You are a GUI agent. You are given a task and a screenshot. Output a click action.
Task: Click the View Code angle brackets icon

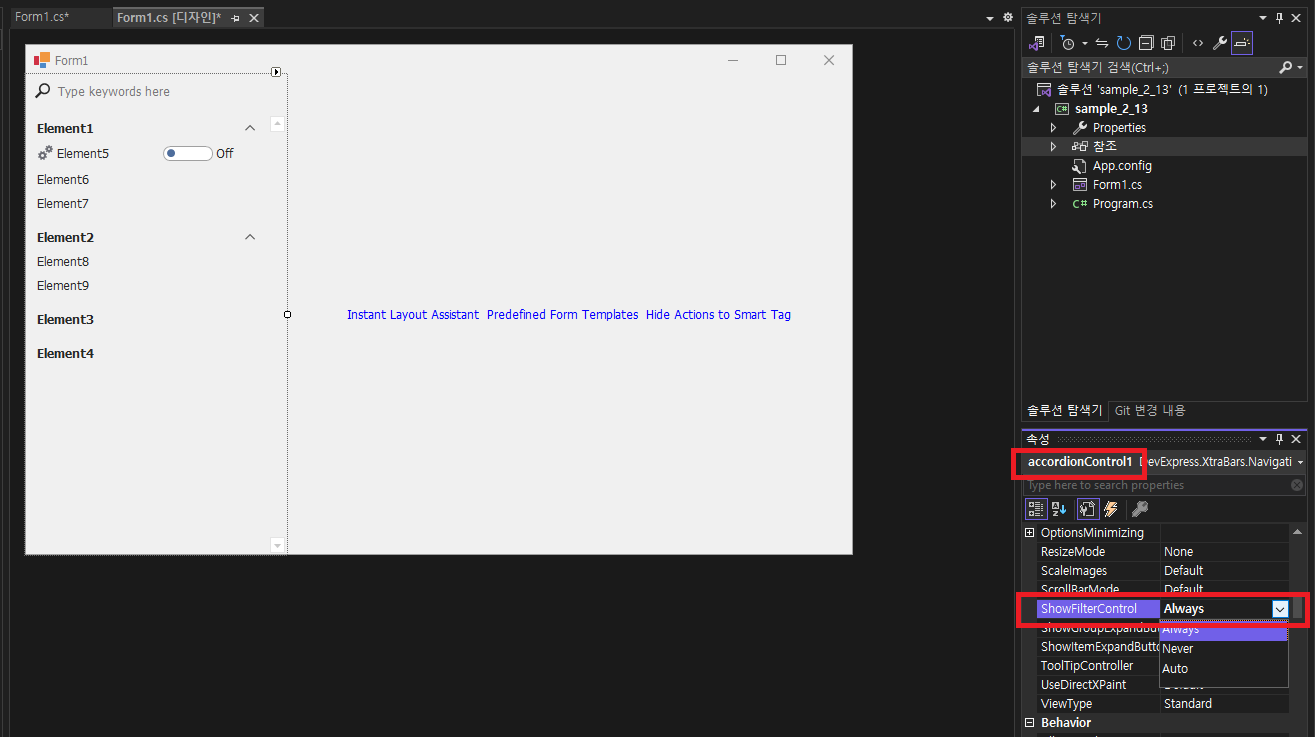[x=1197, y=43]
